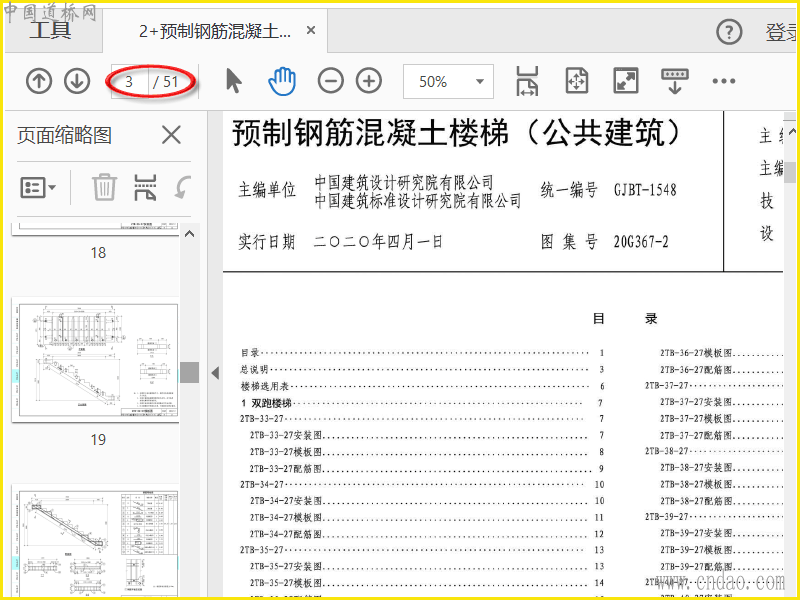
Task: Rotate page using the rotate icon
Action: point(183,187)
